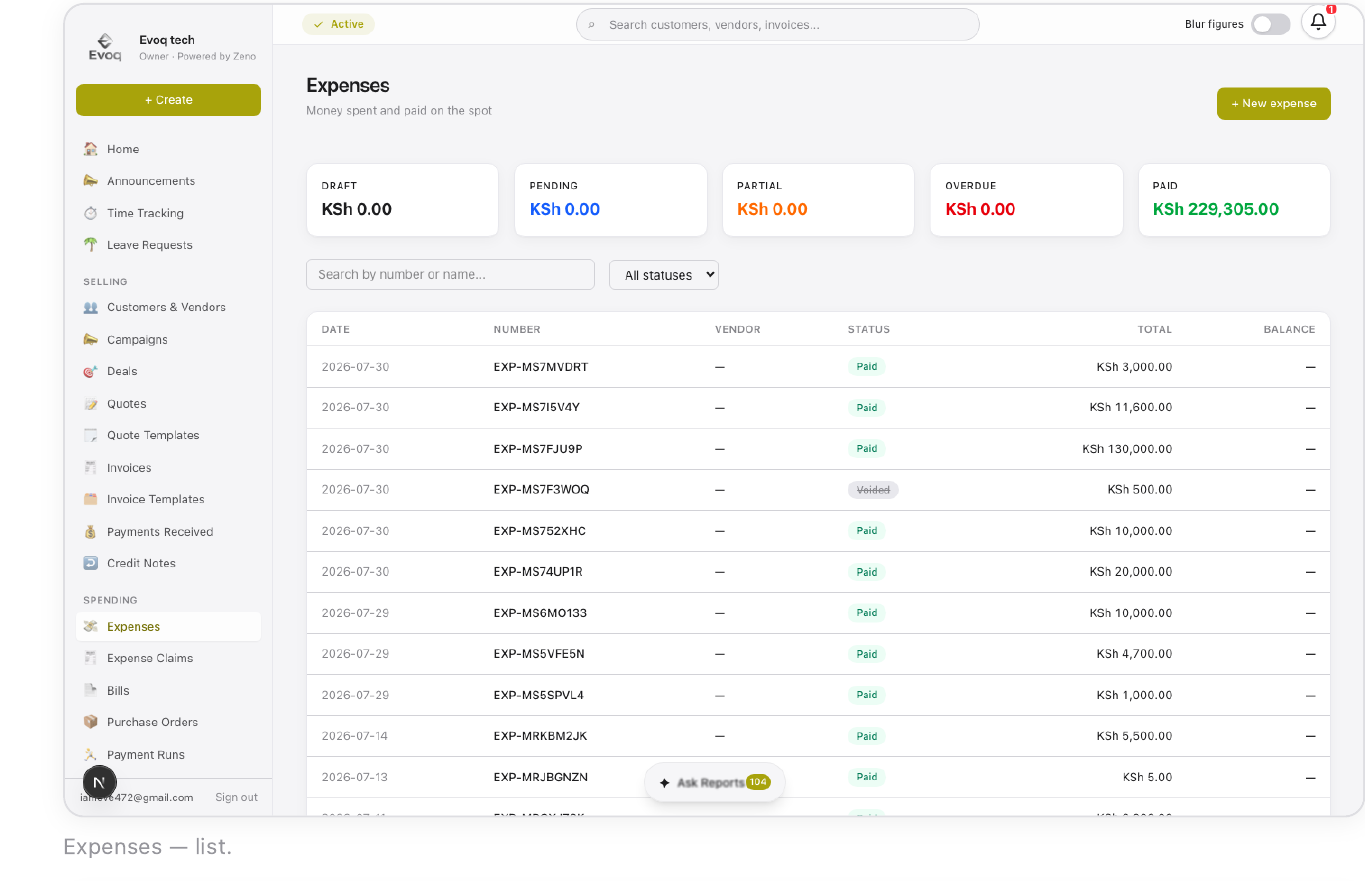1365x881 pixels.
Task: Navigate to Expense Claims
Action: coord(150,658)
